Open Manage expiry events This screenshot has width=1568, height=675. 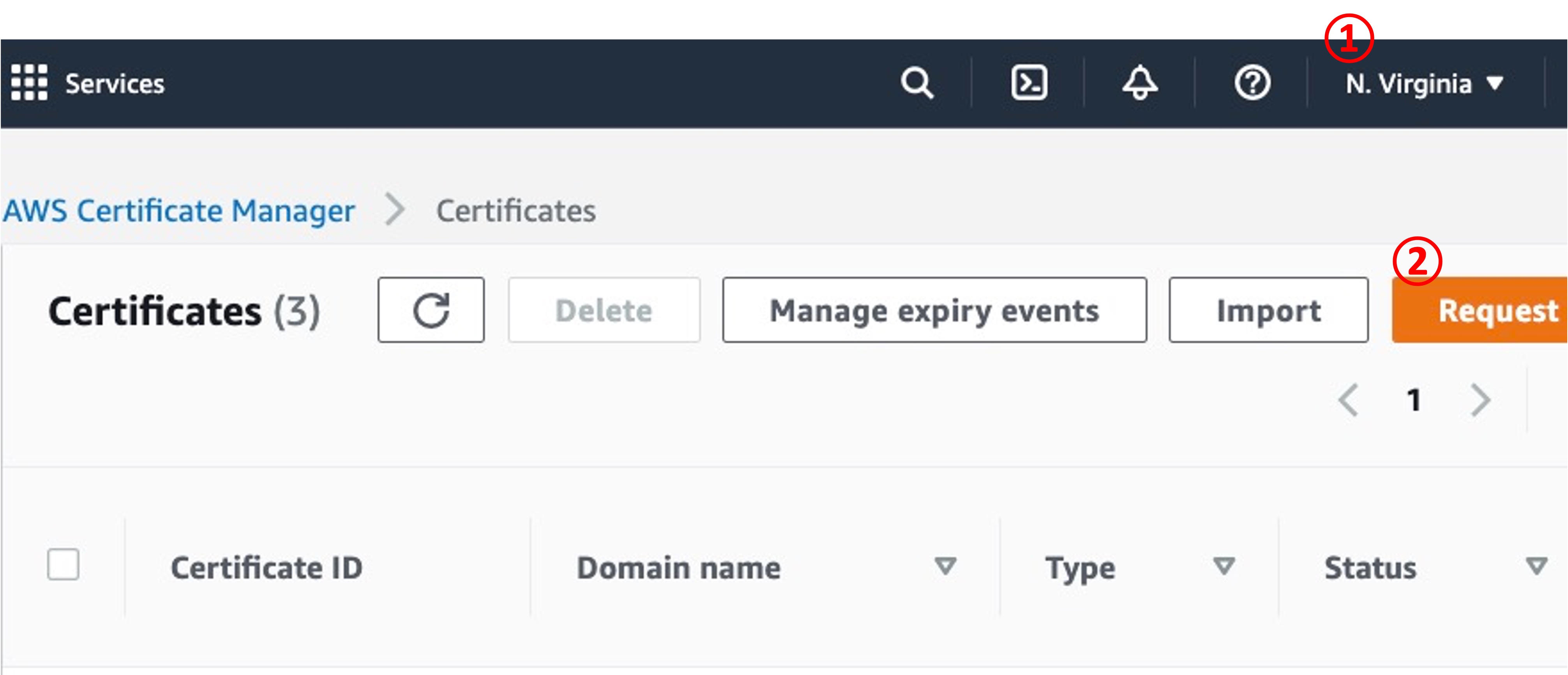point(934,311)
